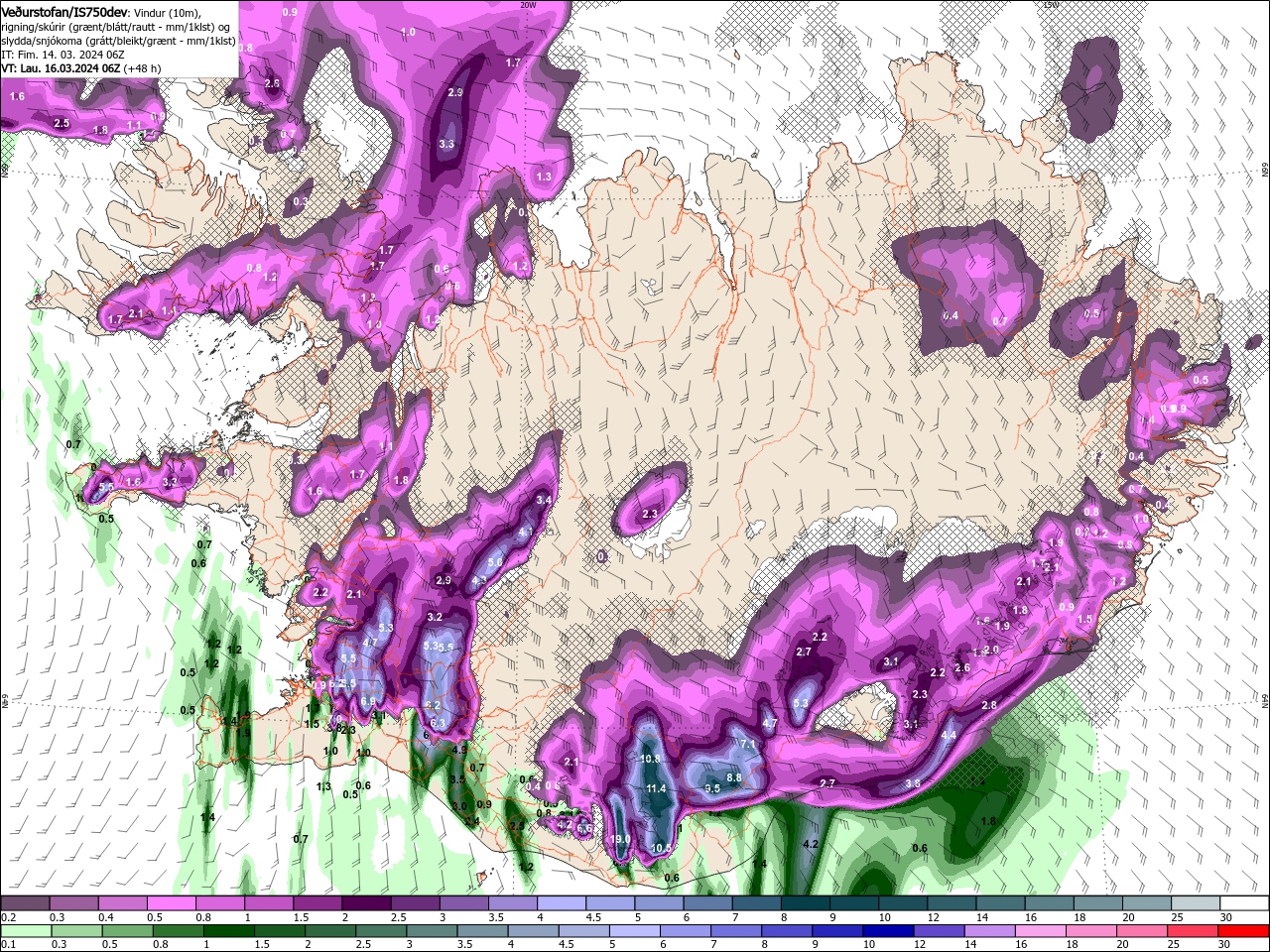Click the dark purple swatch after 2 in snow legend
The width and height of the screenshot is (1270, 952).
coord(365,903)
